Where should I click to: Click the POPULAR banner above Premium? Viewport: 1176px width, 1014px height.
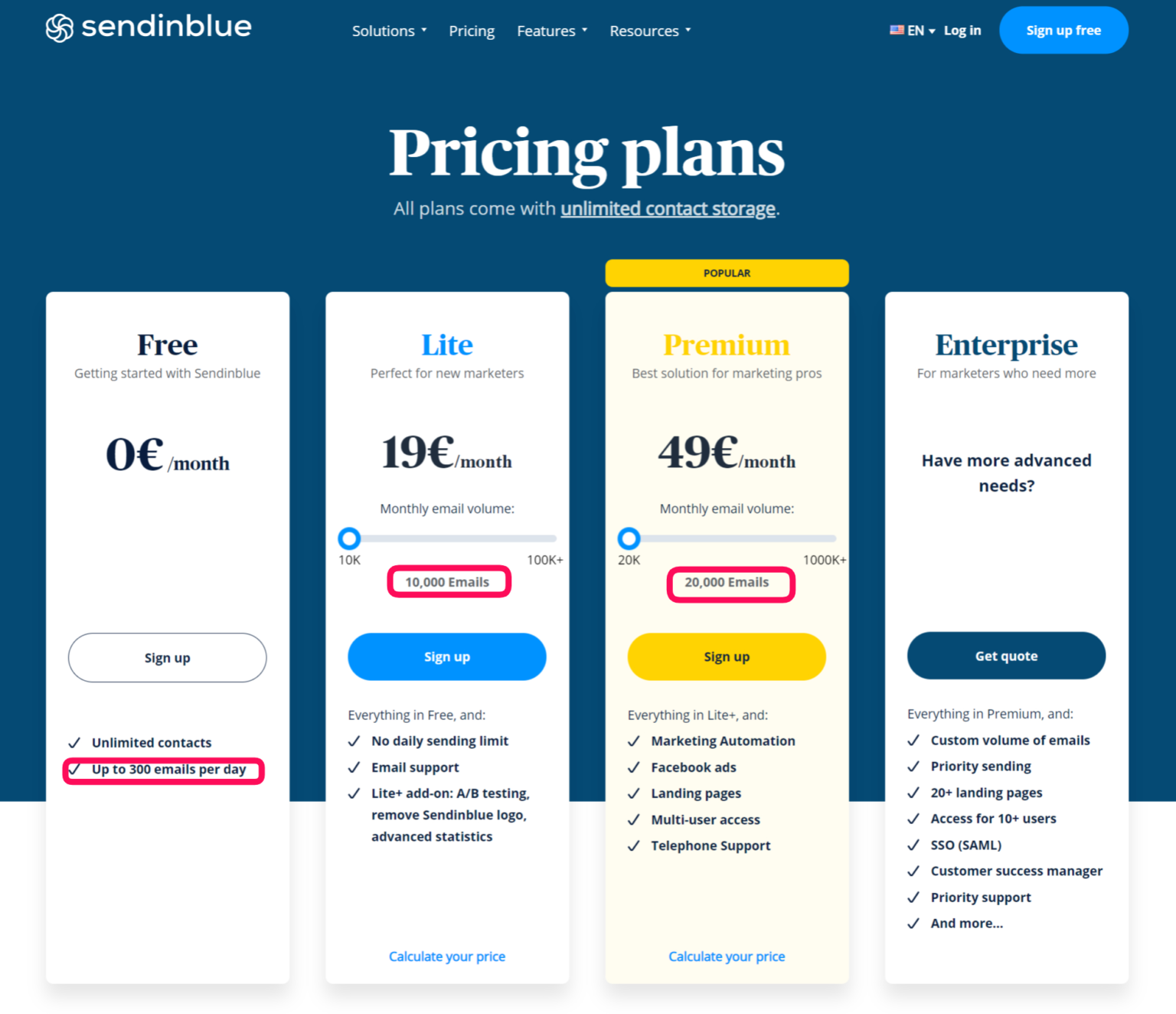coord(727,273)
